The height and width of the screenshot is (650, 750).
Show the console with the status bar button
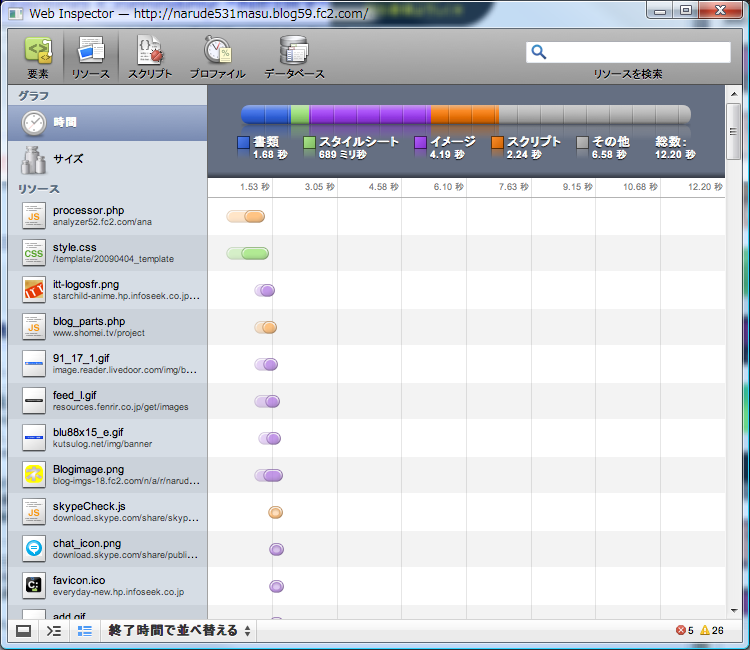pos(54,631)
